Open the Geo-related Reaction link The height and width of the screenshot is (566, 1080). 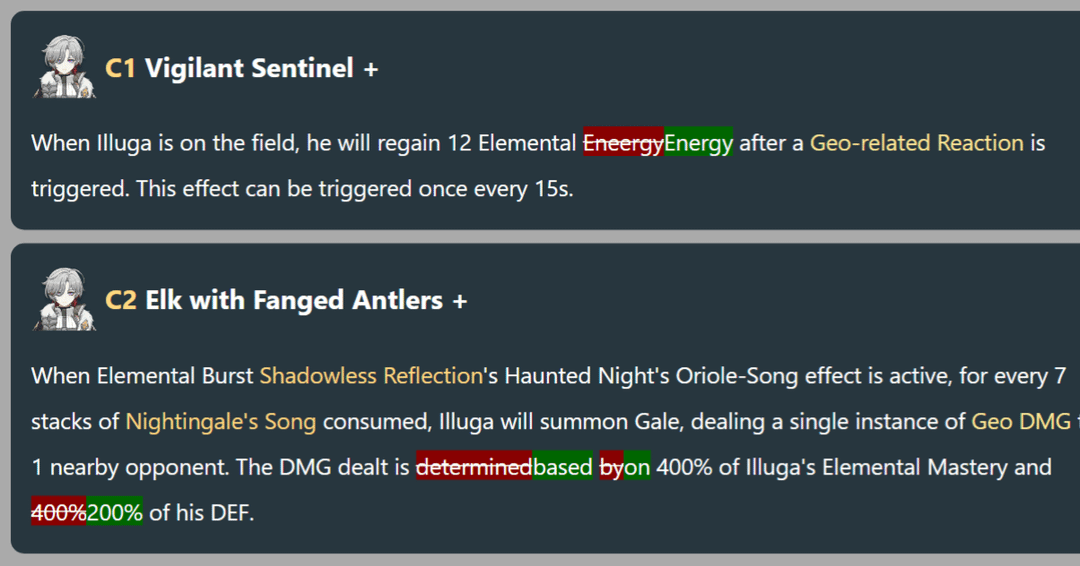(x=916, y=143)
